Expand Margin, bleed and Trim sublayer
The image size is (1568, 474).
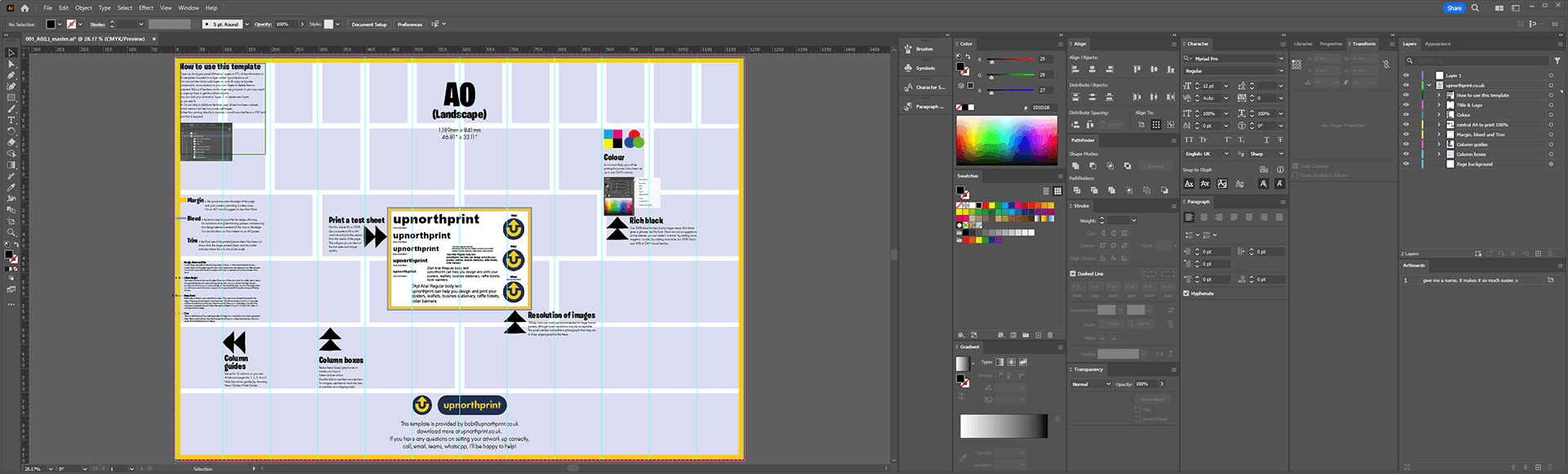point(1439,134)
